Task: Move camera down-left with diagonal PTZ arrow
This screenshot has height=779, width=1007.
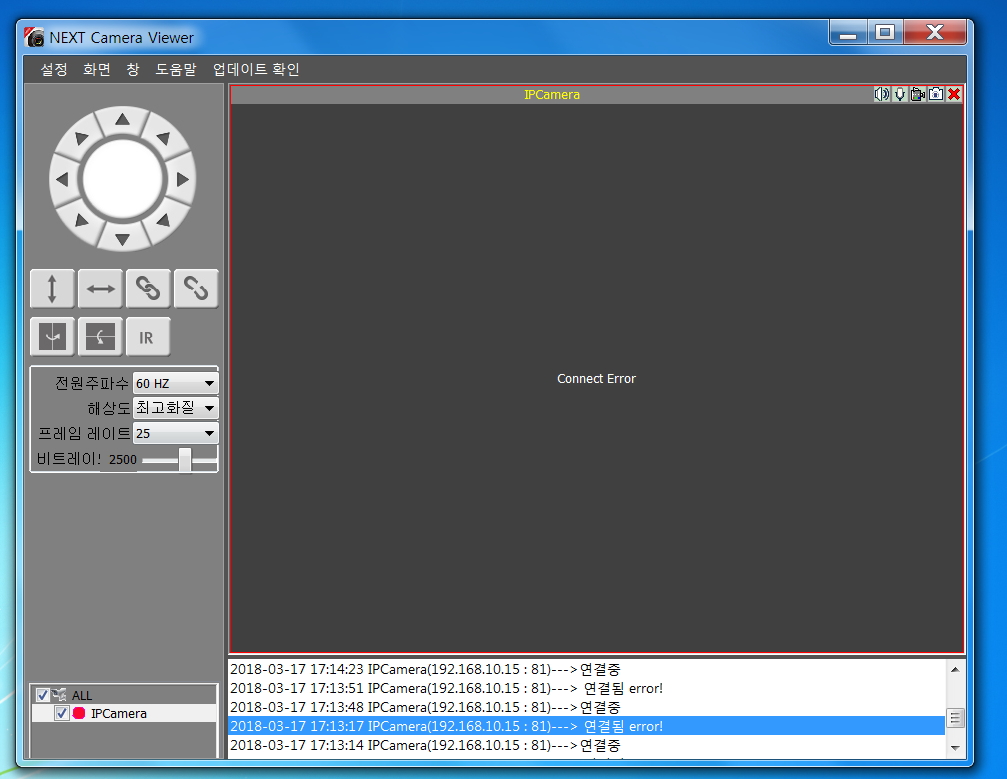Action: click(x=82, y=221)
